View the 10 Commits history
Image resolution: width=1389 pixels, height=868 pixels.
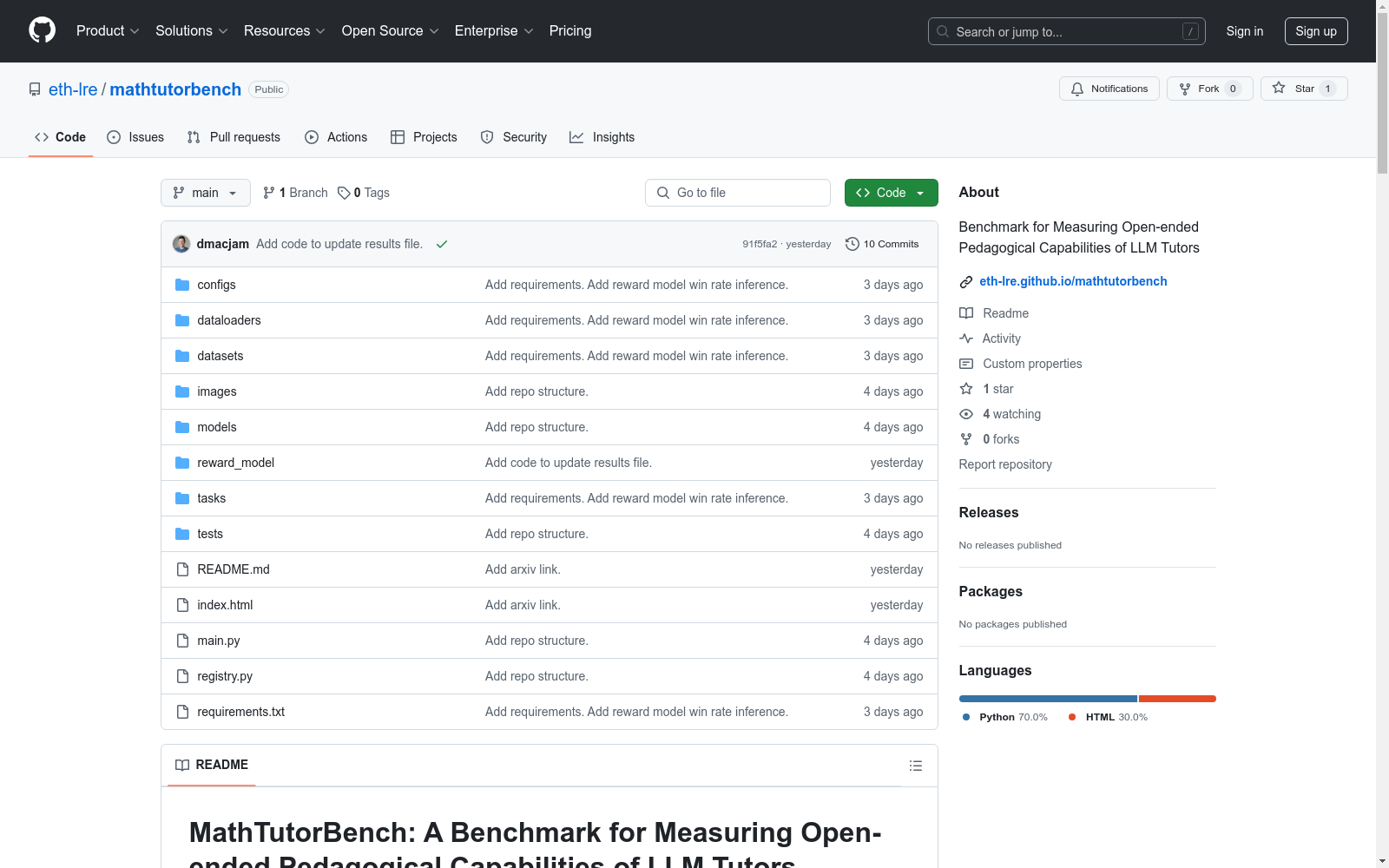(x=882, y=244)
